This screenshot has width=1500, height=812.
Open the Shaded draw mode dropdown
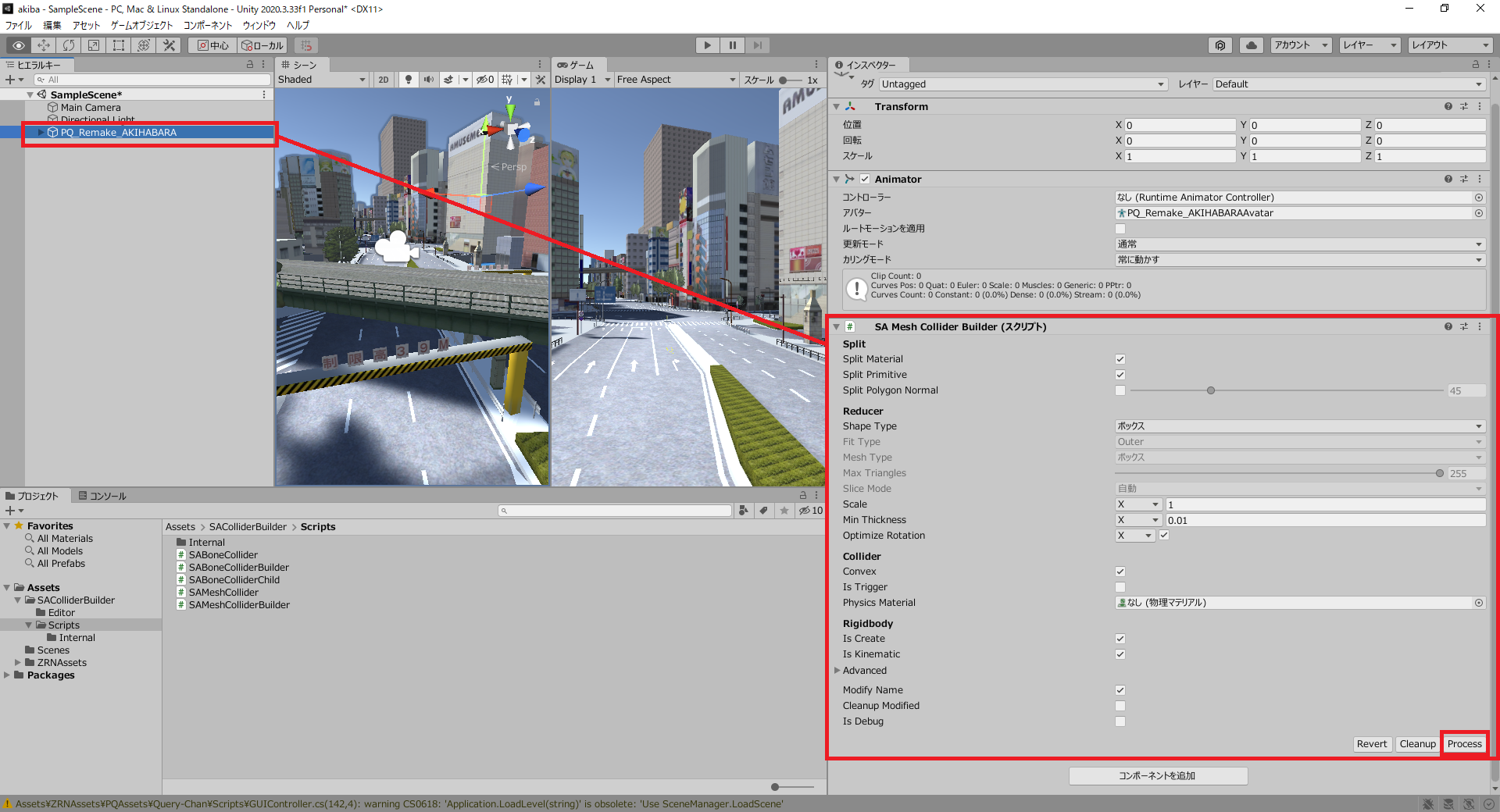[x=322, y=79]
